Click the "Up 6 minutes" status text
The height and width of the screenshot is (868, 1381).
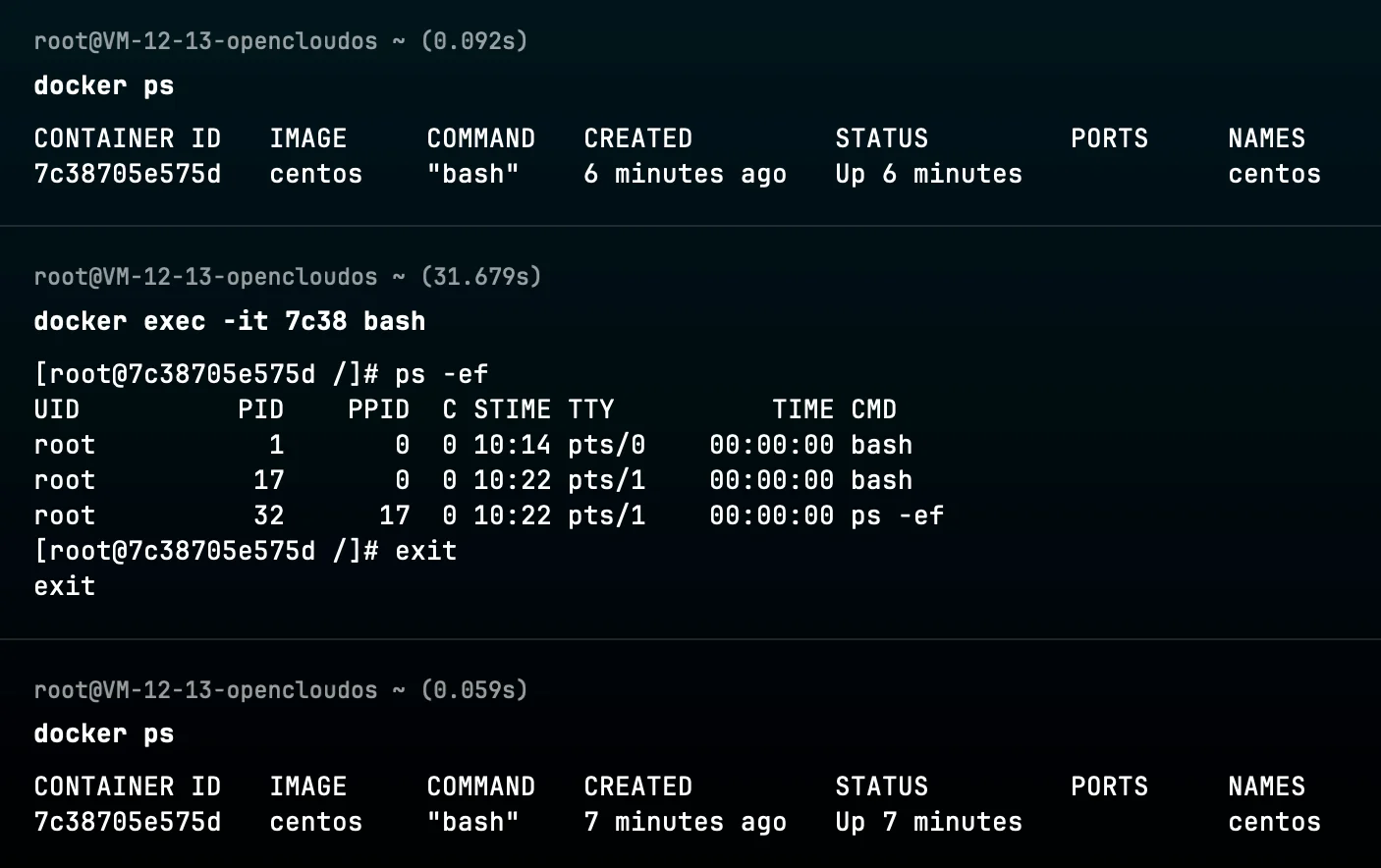[928, 174]
